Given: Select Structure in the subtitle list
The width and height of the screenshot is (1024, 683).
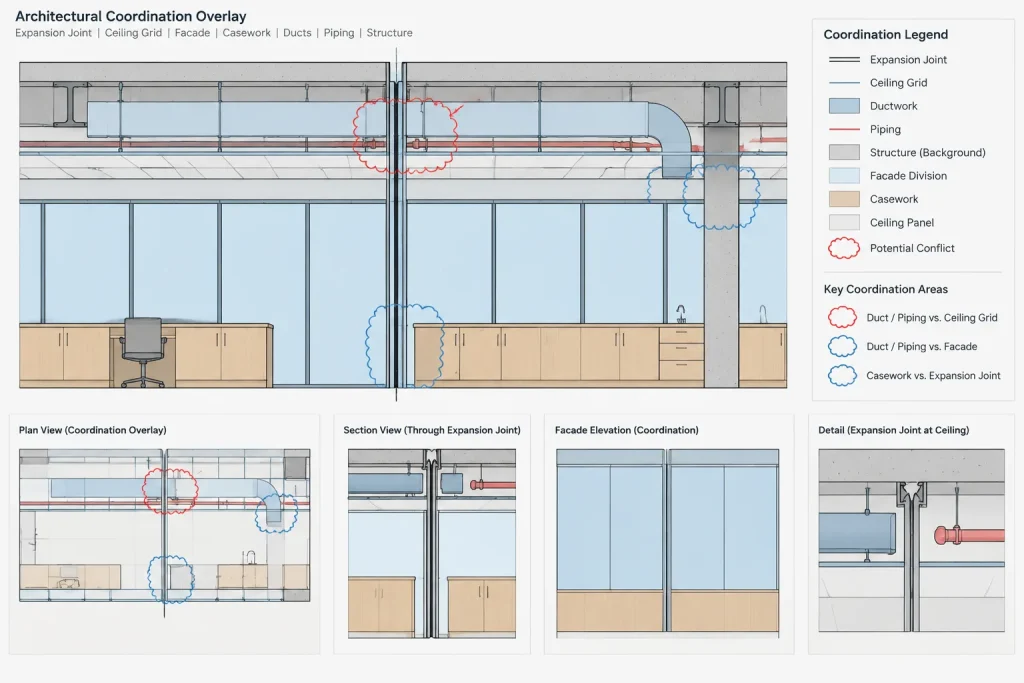Looking at the screenshot, I should pos(389,33).
